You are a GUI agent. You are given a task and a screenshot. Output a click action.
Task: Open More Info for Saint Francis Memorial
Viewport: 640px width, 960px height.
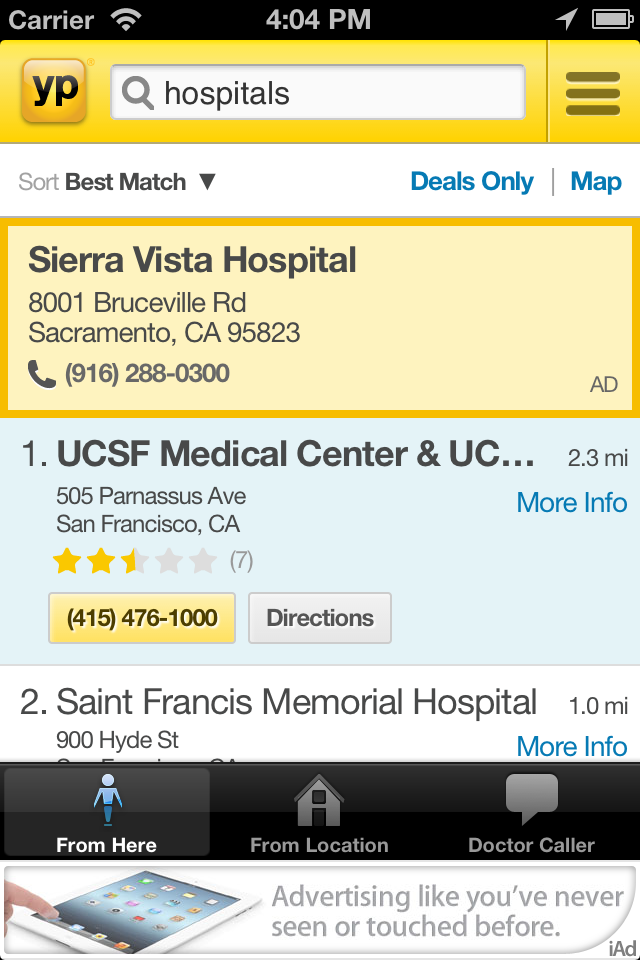pos(571,746)
